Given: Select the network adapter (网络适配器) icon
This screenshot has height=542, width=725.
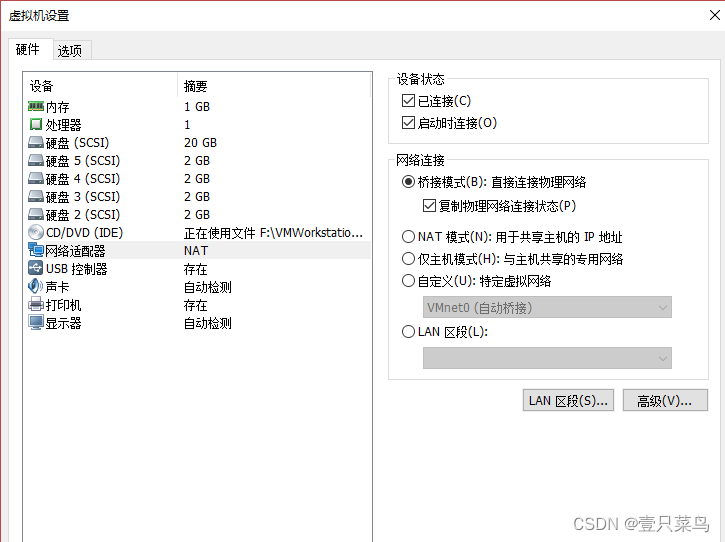Looking at the screenshot, I should [36, 250].
